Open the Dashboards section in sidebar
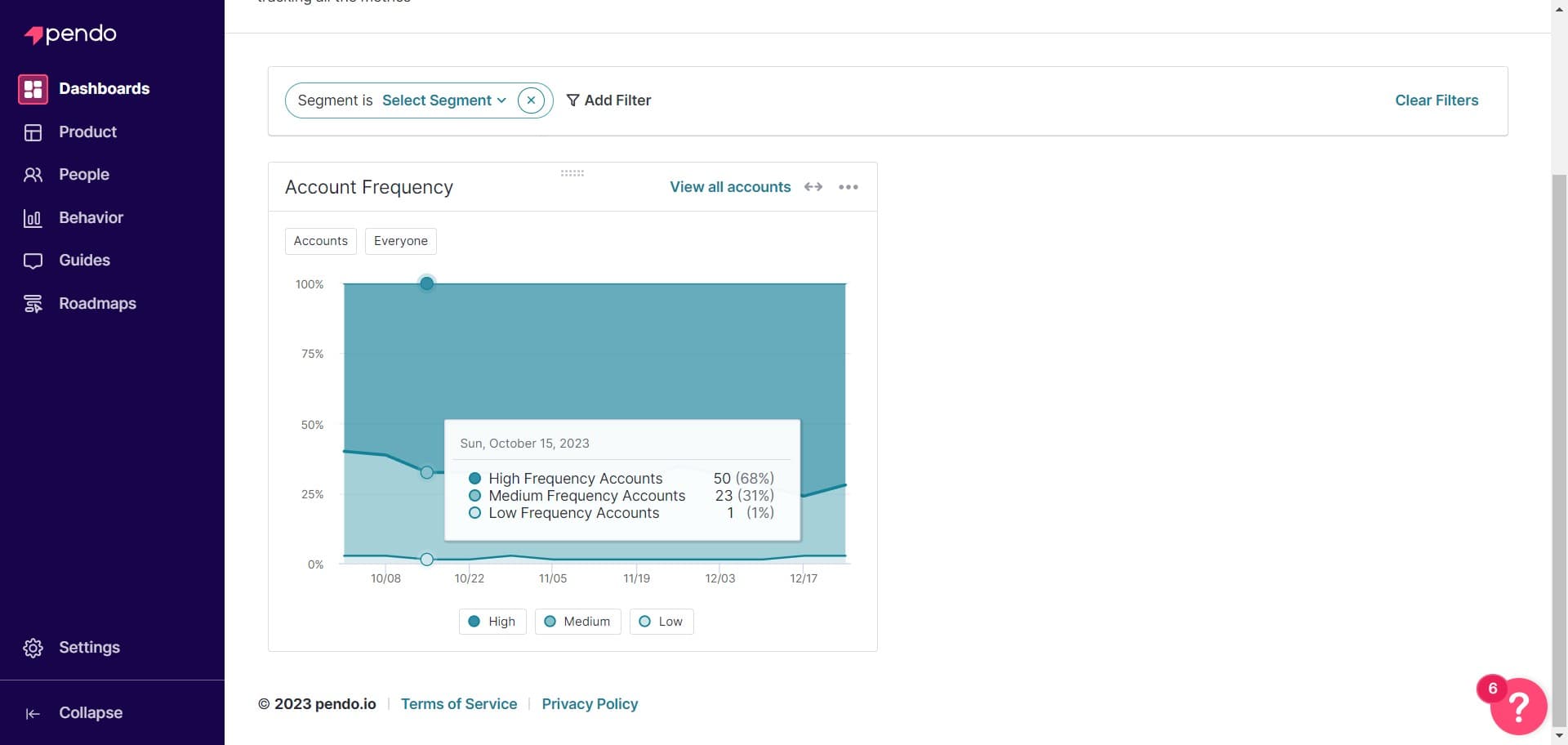The image size is (1568, 745). coord(104,88)
